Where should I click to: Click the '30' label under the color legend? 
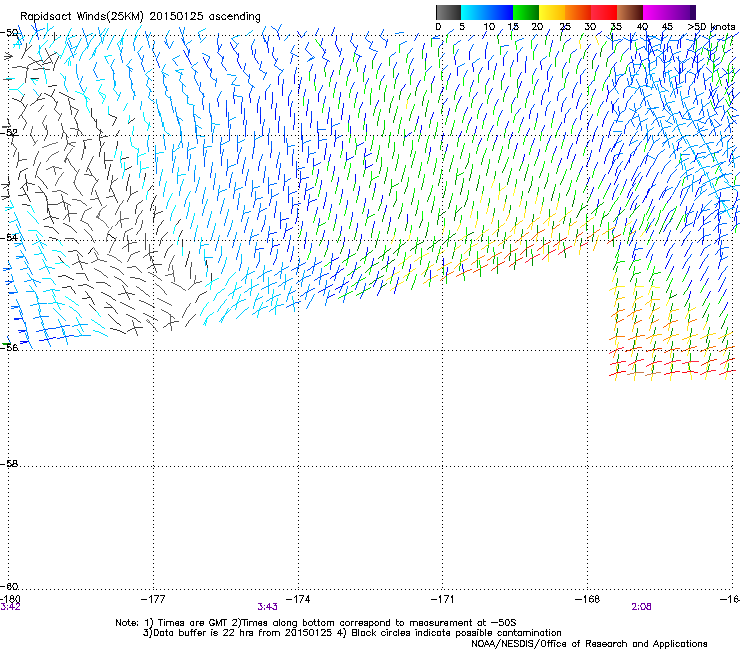point(590,27)
